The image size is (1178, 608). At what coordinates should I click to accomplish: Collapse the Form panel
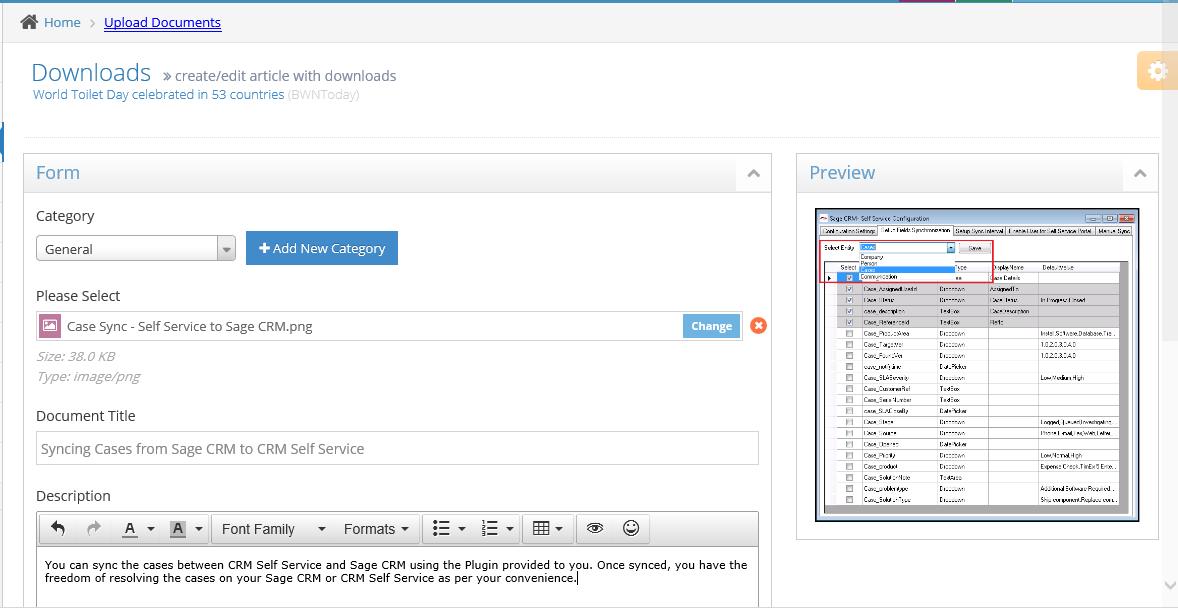(x=754, y=173)
